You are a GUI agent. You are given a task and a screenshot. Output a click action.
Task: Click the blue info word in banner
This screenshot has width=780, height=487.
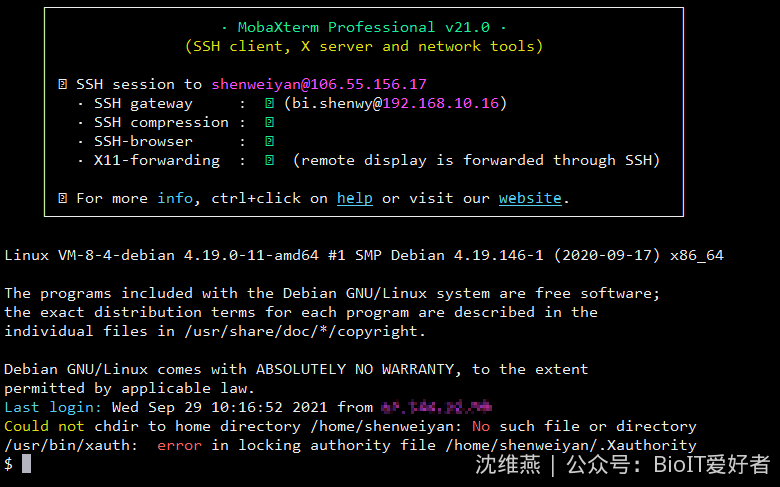[175, 198]
